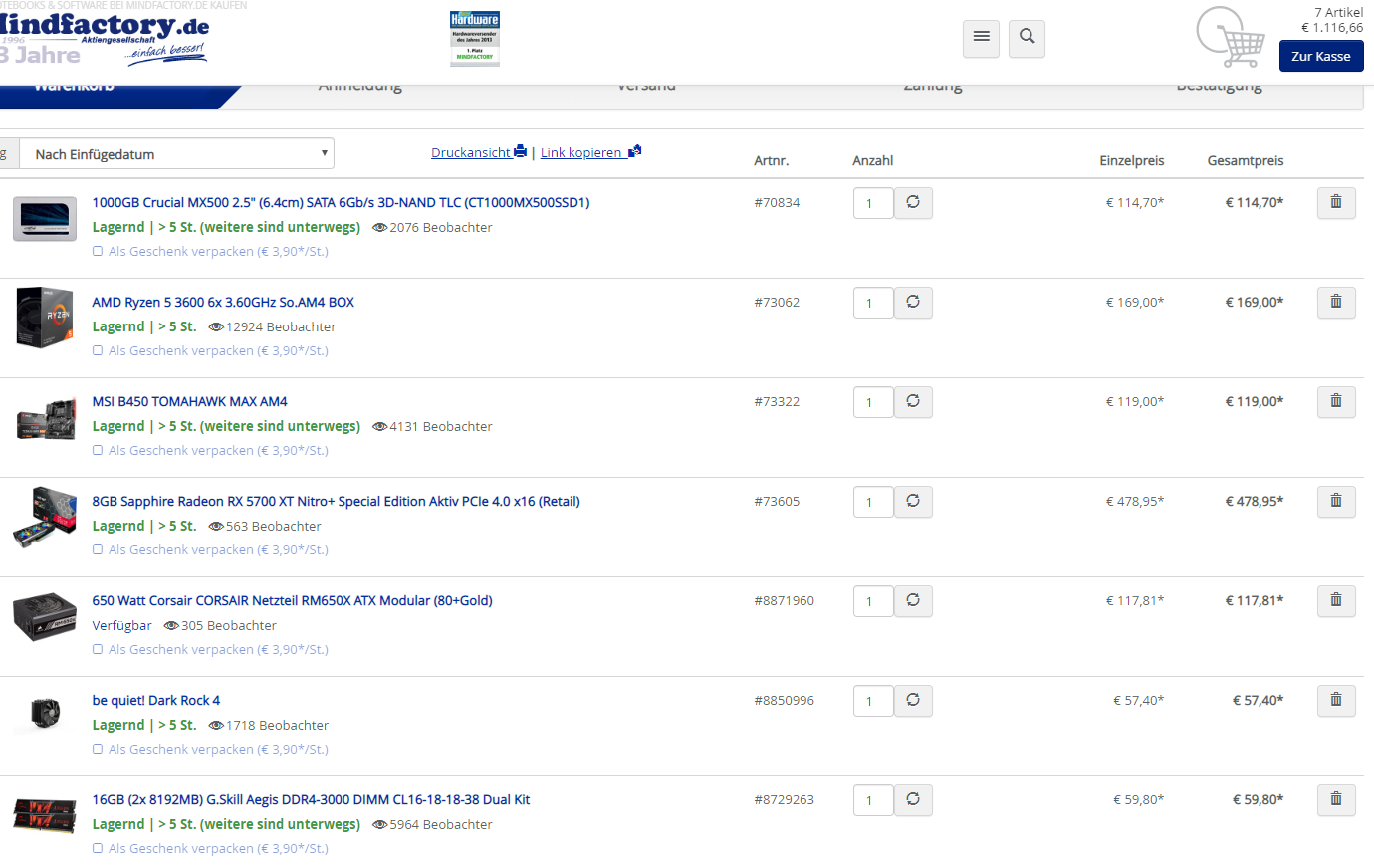This screenshot has height=868, width=1374.
Task: Click the 12924 Beobachter watcher count
Action: pos(272,326)
